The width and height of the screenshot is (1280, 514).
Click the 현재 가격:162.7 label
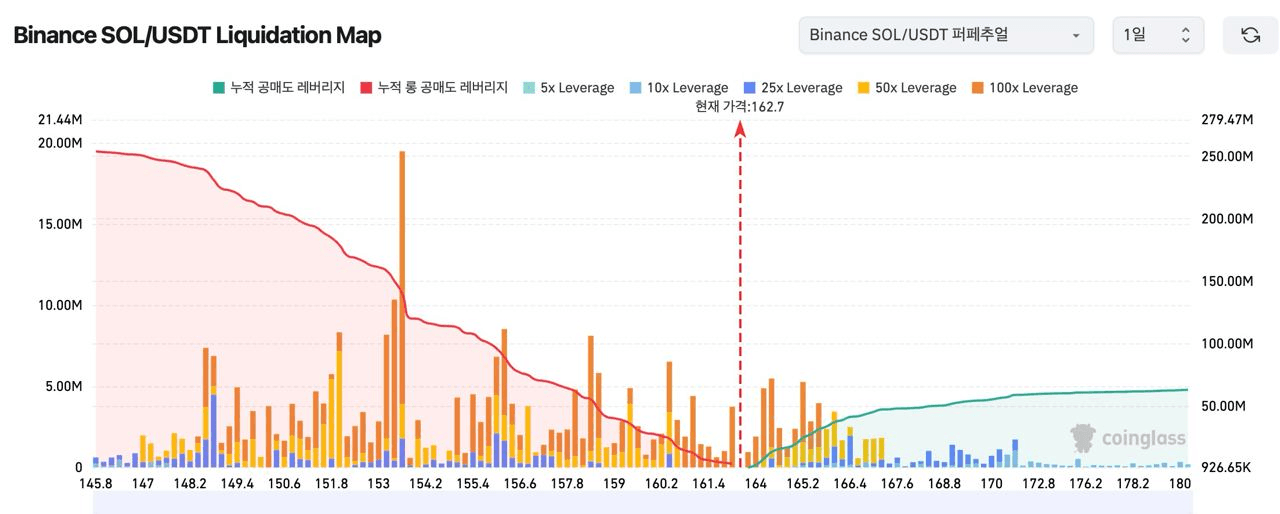740,106
